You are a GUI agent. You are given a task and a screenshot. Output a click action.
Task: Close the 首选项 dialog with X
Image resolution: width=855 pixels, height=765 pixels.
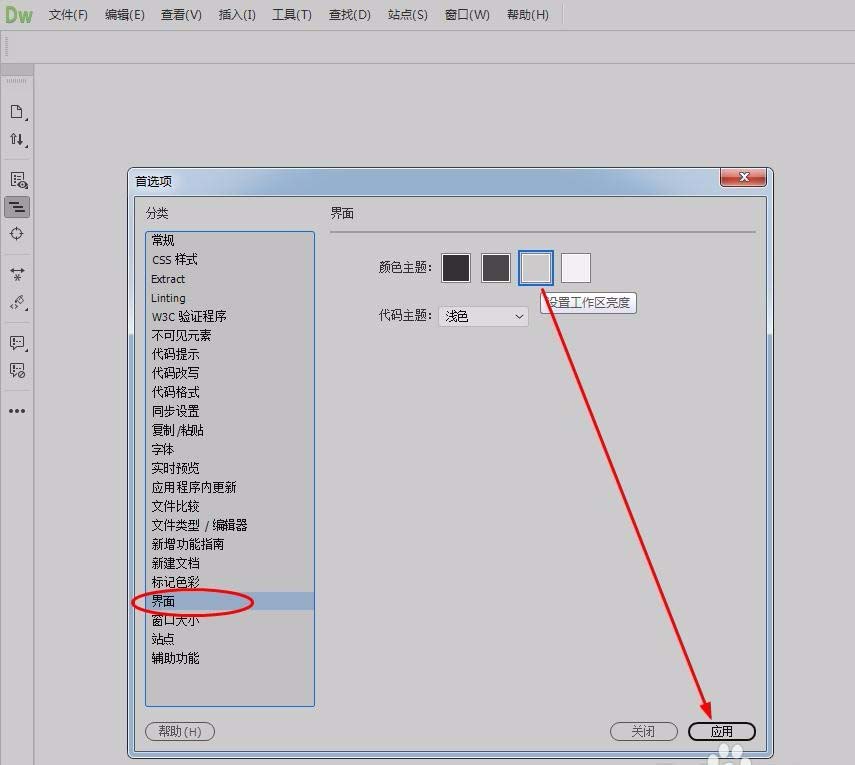pos(743,177)
